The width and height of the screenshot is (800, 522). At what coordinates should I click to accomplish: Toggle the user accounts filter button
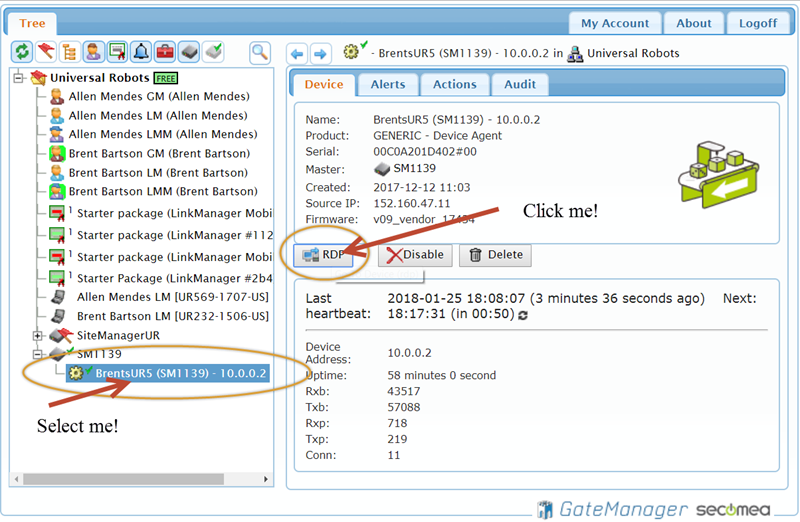tap(93, 52)
